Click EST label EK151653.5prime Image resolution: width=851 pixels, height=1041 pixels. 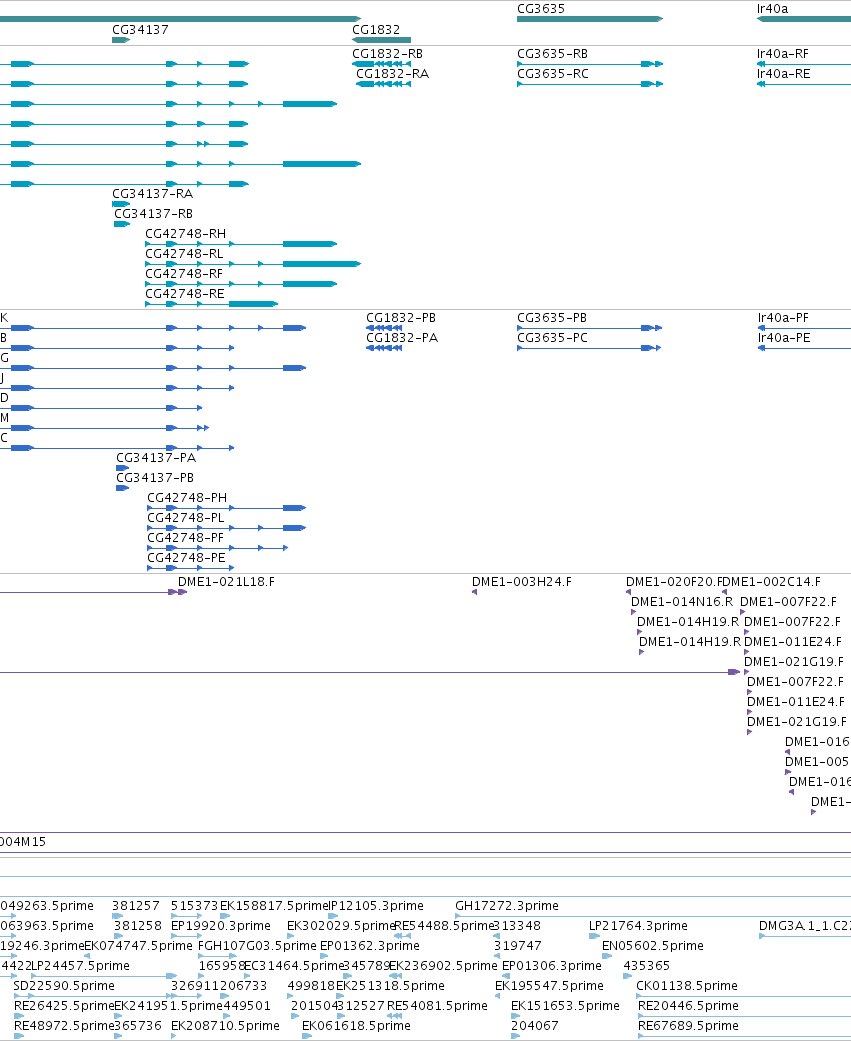(x=566, y=1006)
